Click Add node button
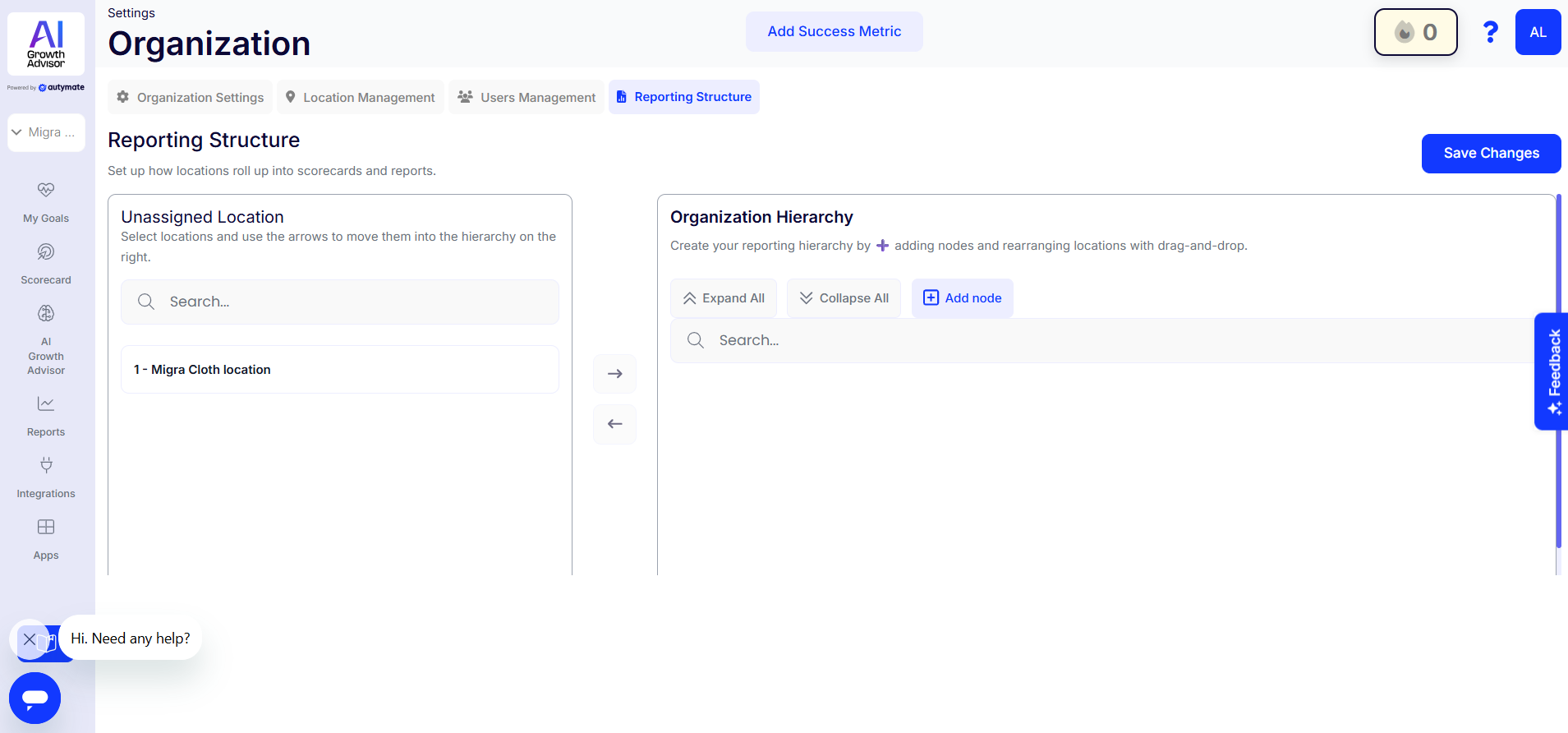The width and height of the screenshot is (1568, 733). coord(962,298)
